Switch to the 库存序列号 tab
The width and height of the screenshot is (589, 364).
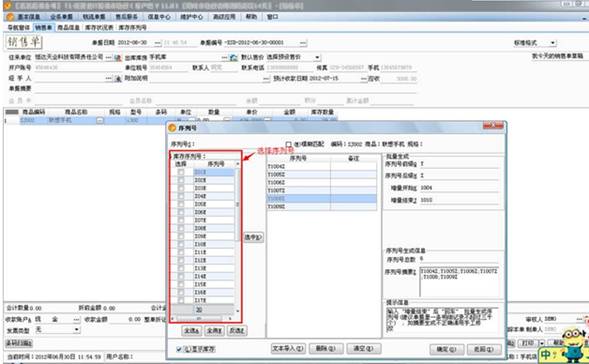(132, 27)
